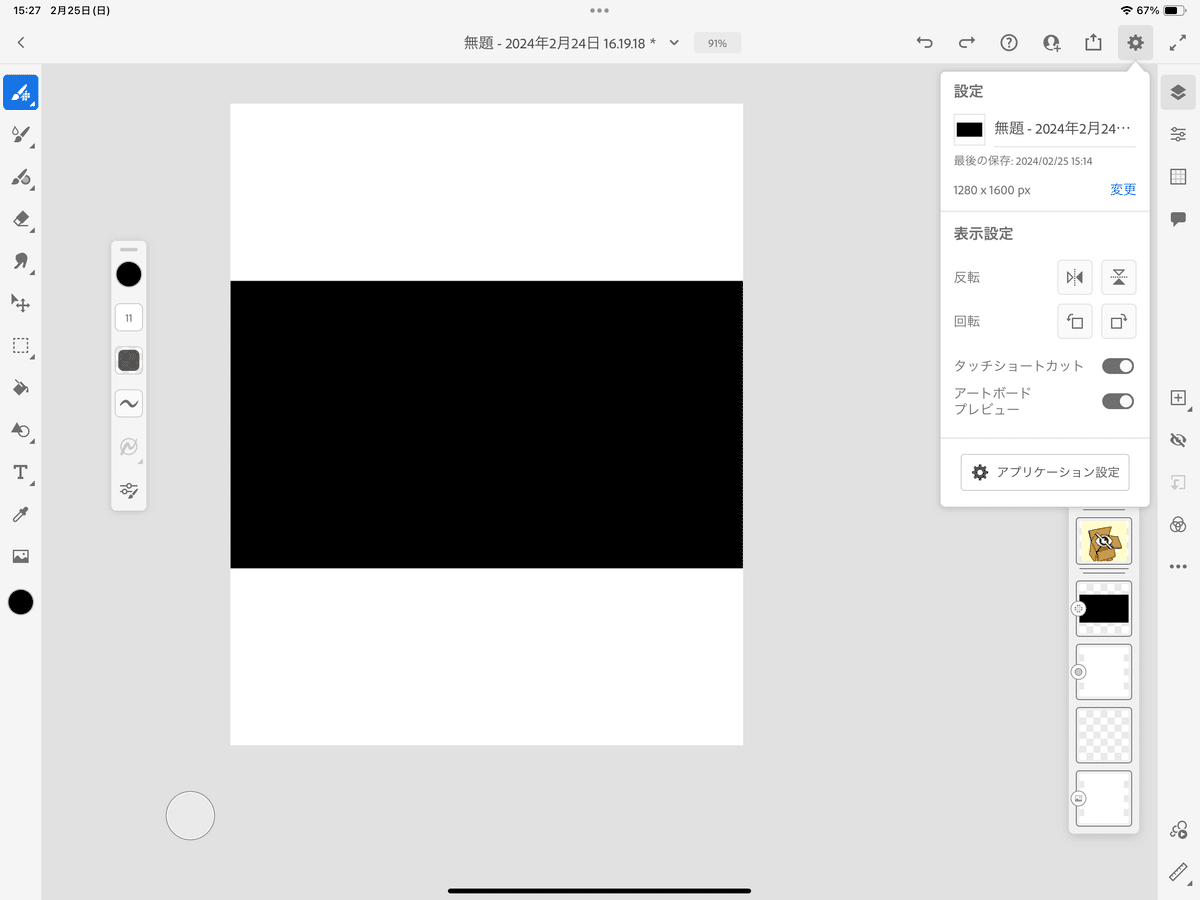
Task: Enter full screen mode
Action: [1177, 43]
